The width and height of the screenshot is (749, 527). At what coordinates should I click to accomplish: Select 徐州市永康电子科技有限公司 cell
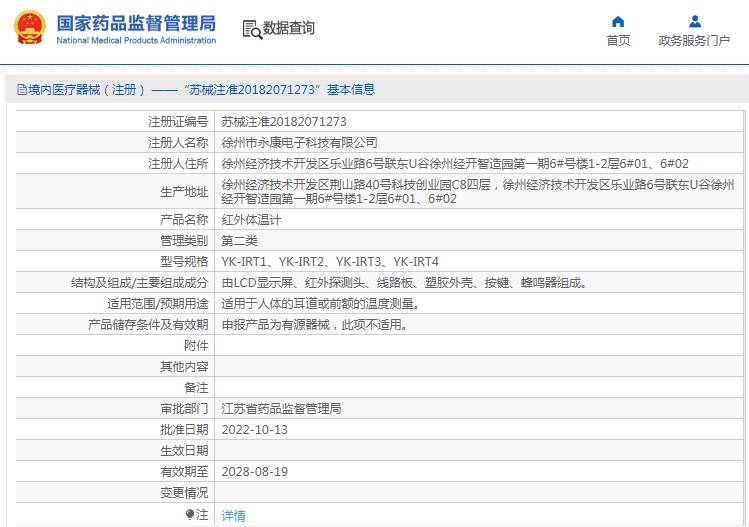coord(300,143)
